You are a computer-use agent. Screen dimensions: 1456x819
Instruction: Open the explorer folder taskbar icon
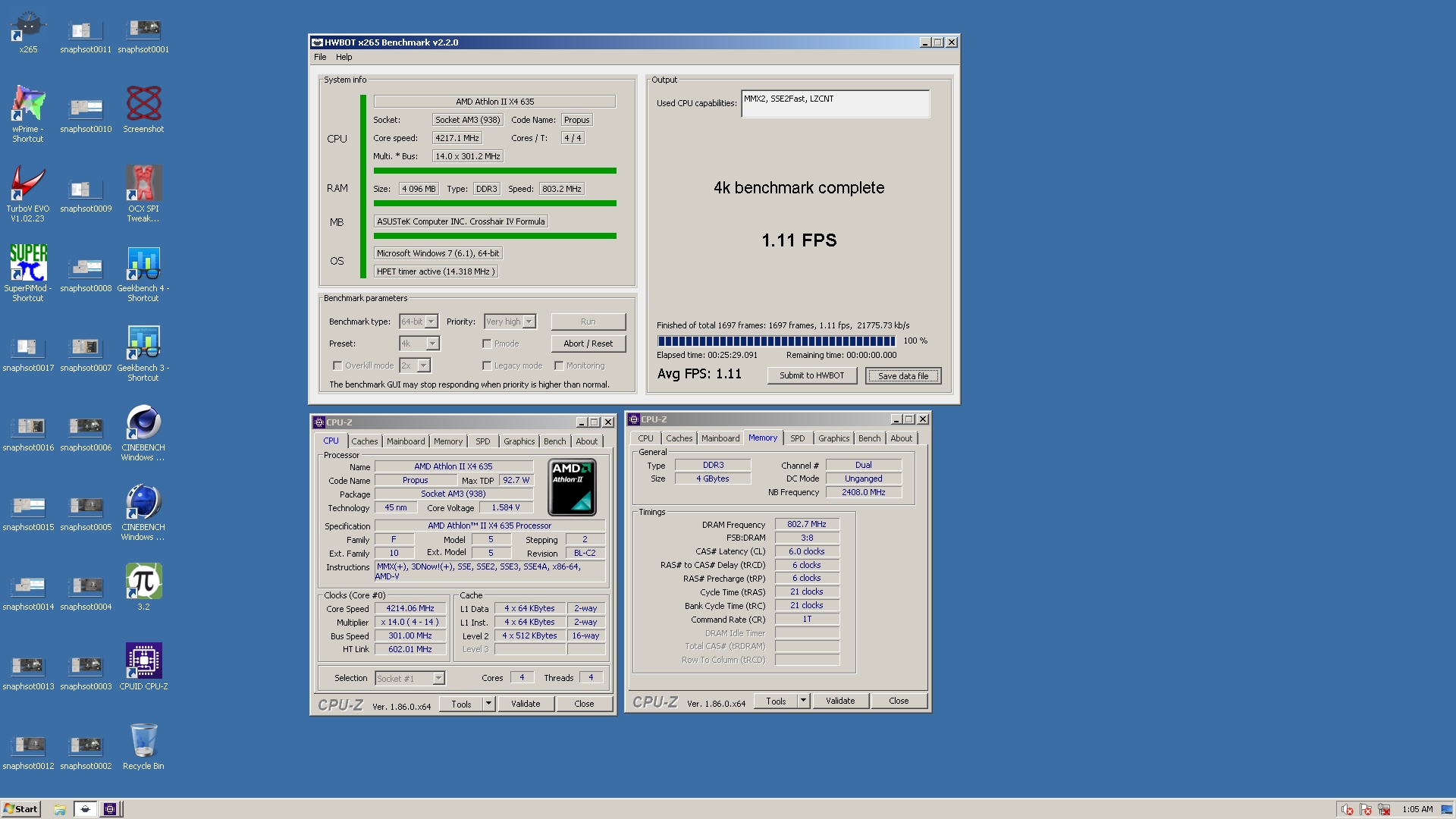tap(60, 809)
